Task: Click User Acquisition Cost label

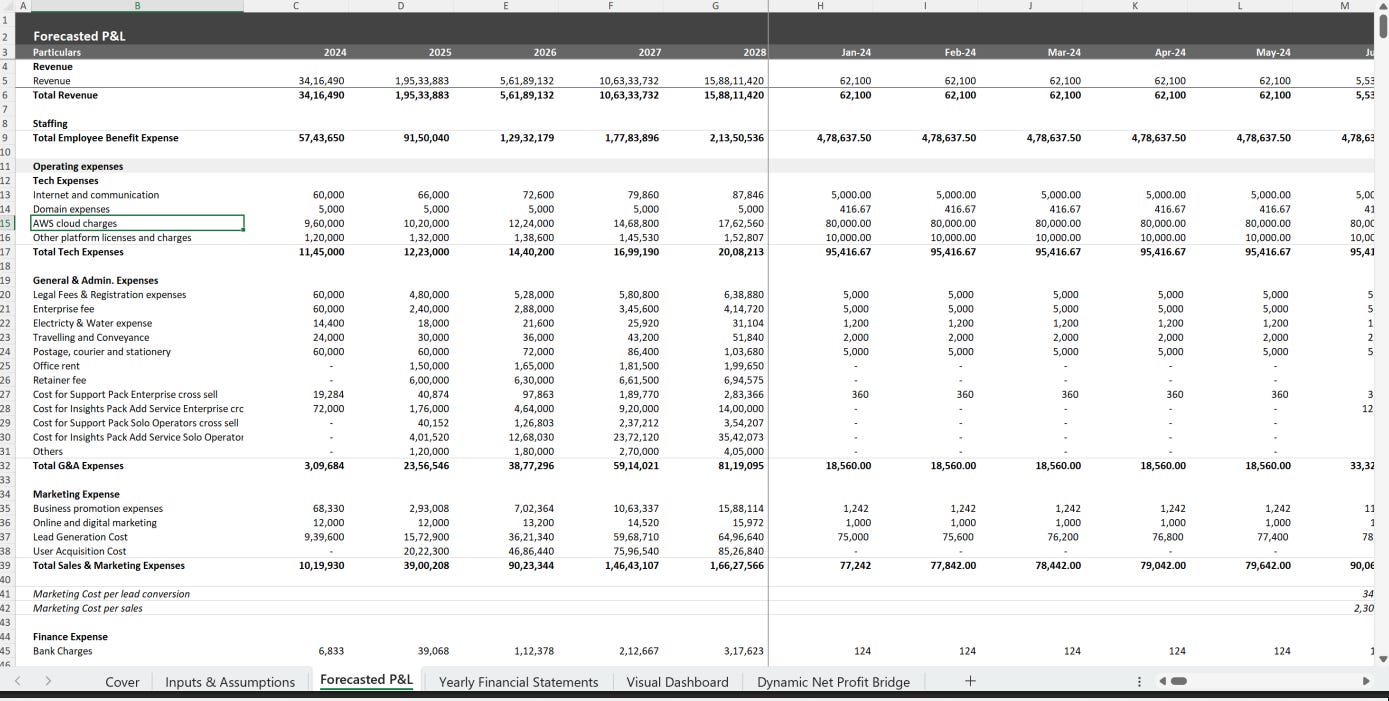Action: point(79,551)
